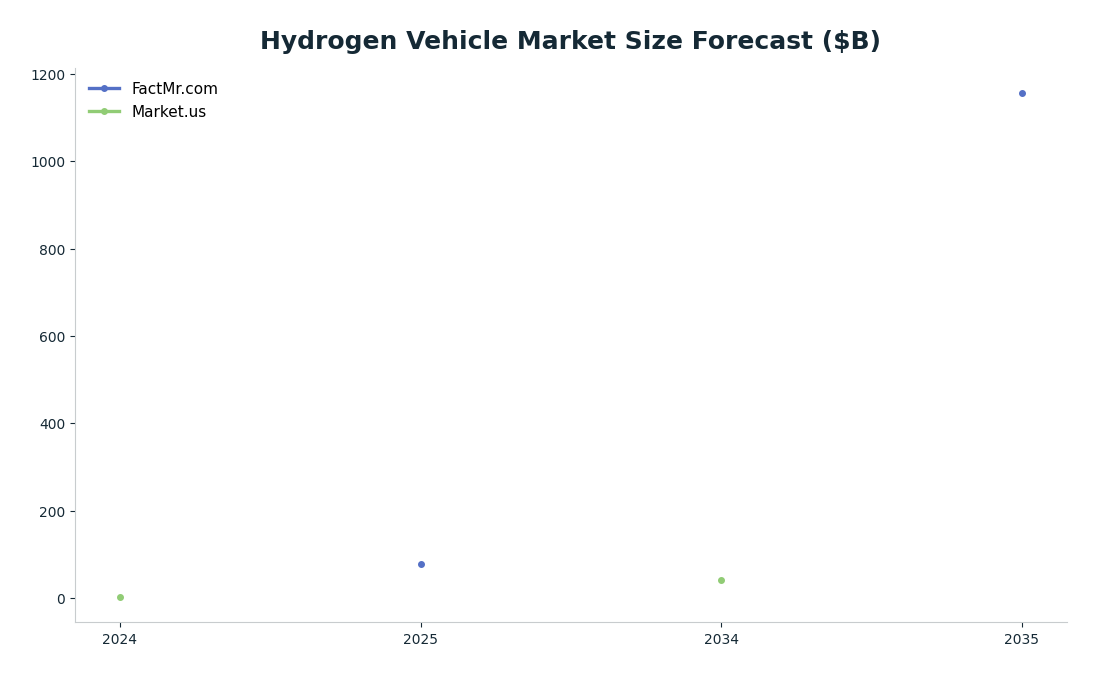The width and height of the screenshot is (1096, 676).
Task: Click the blue FactMr.com legend marker
Action: point(104,89)
